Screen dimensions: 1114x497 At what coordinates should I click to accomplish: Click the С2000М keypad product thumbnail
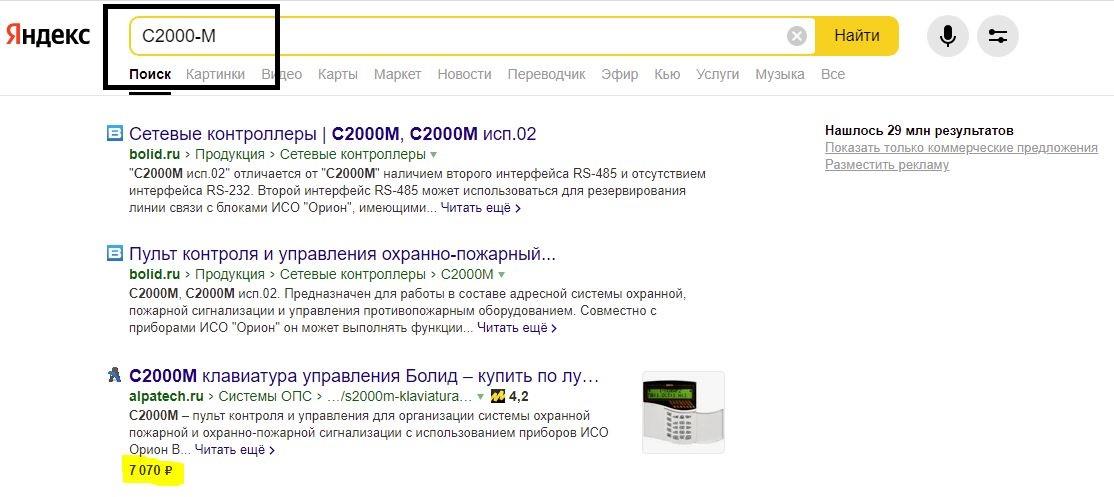[683, 412]
